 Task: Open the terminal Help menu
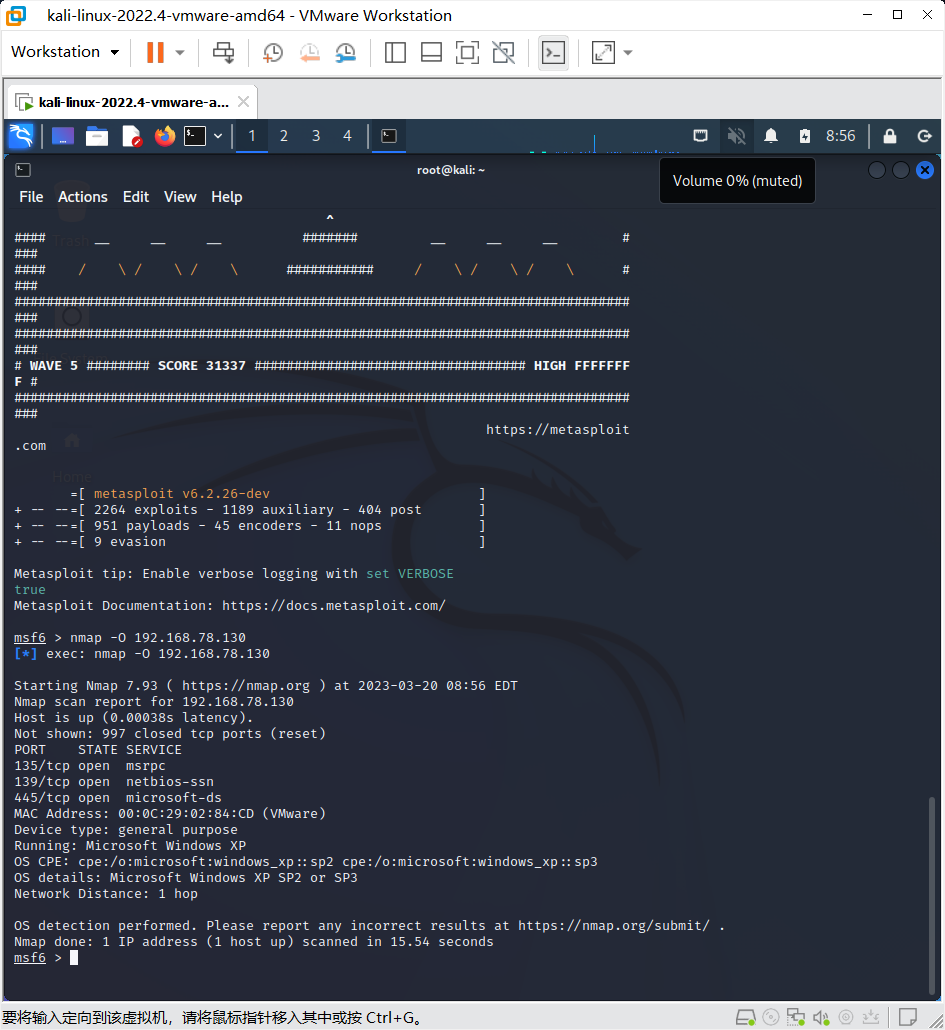[x=227, y=197]
